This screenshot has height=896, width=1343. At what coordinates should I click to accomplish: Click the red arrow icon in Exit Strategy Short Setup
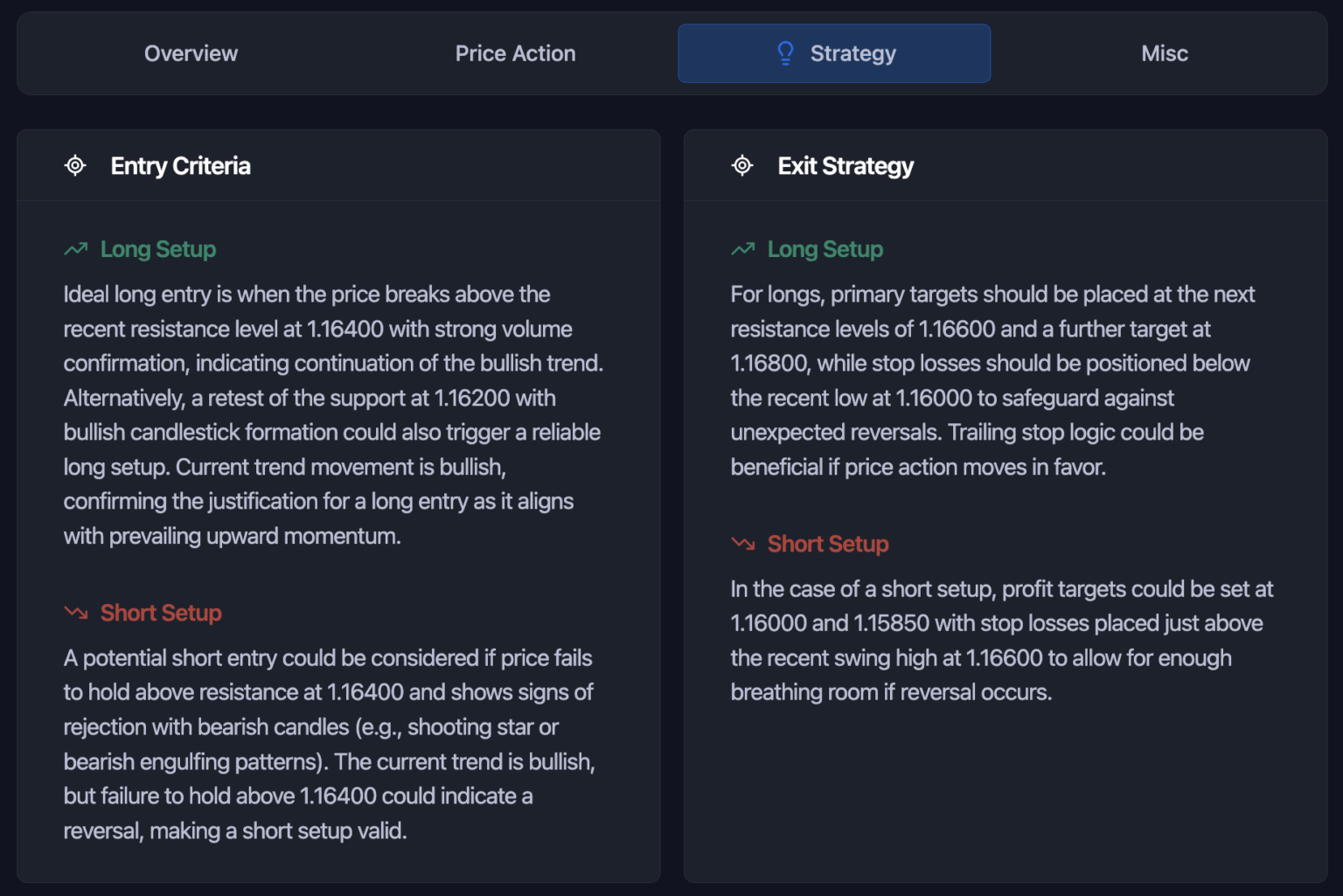[x=741, y=543]
